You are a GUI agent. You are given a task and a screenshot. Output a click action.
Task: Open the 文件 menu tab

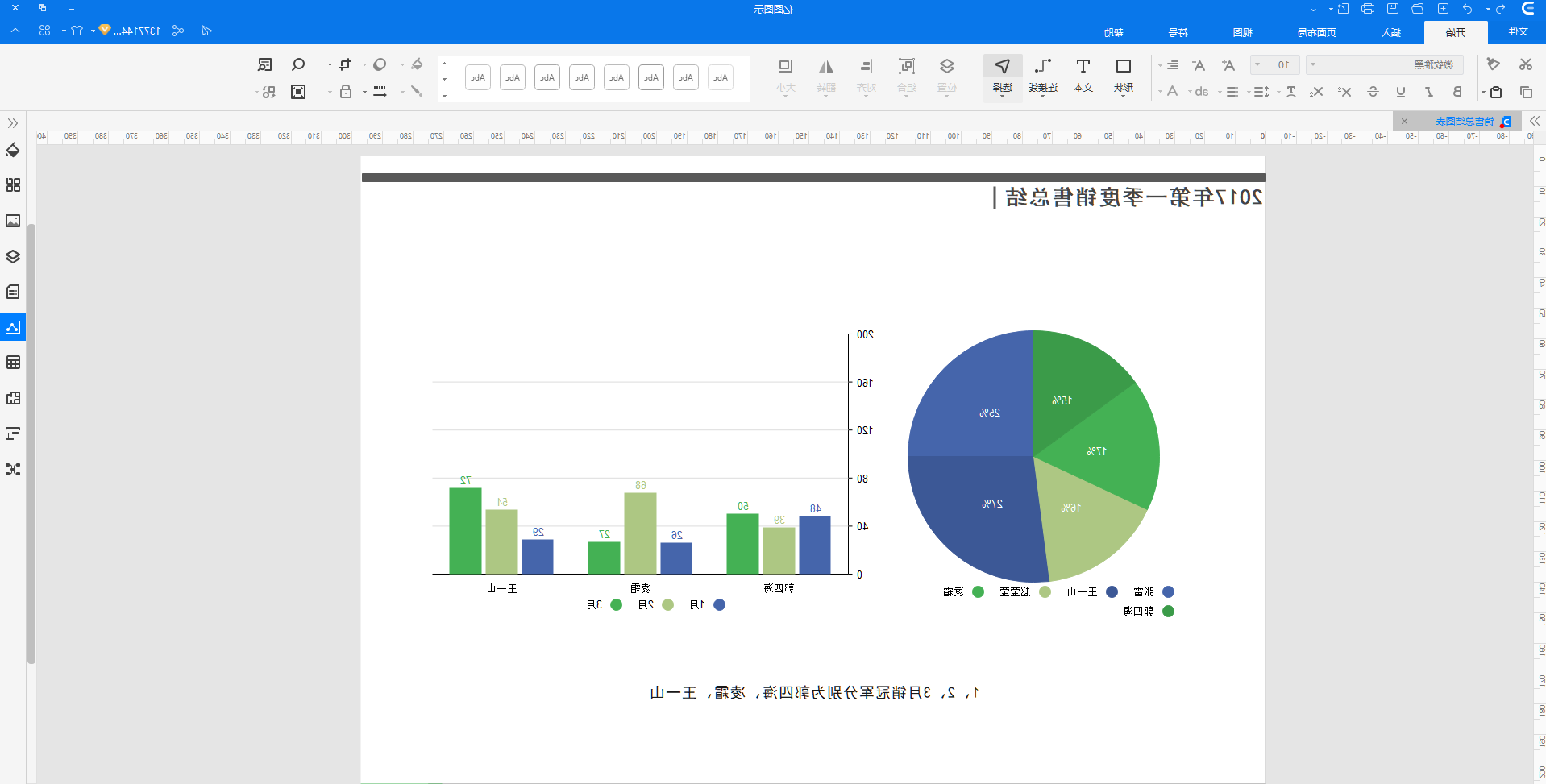(1519, 31)
